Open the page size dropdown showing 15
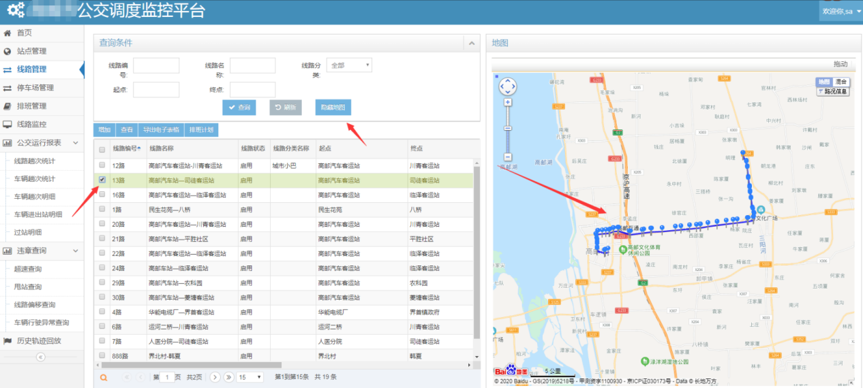This screenshot has height=388, width=863. click(x=250, y=378)
